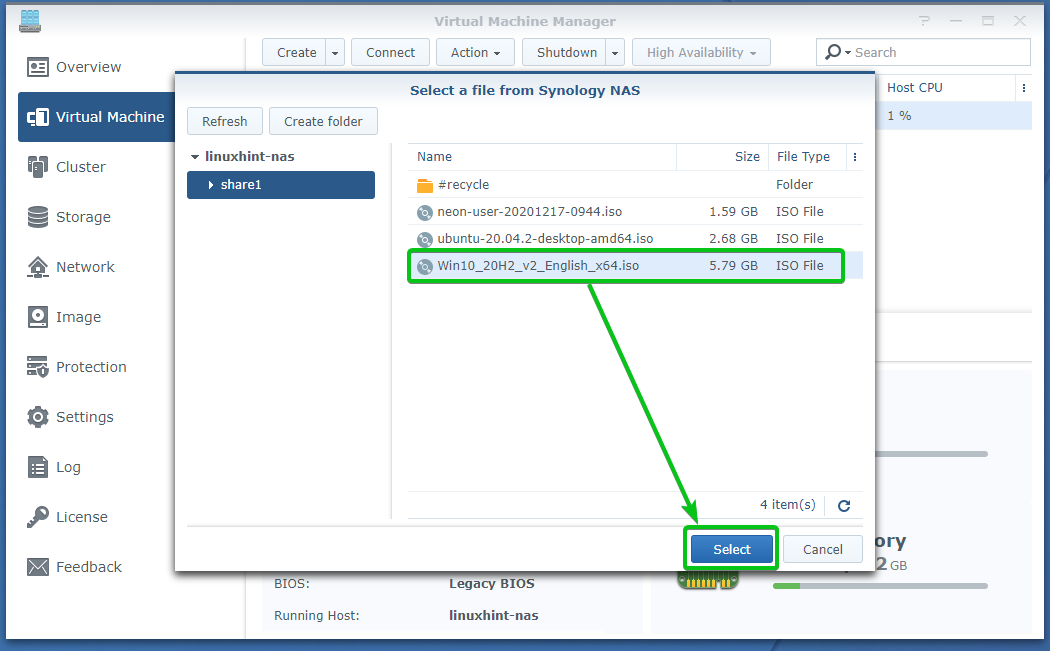Viewport: 1050px width, 651px height.
Task: Open the High Availability dropdown
Action: click(701, 52)
